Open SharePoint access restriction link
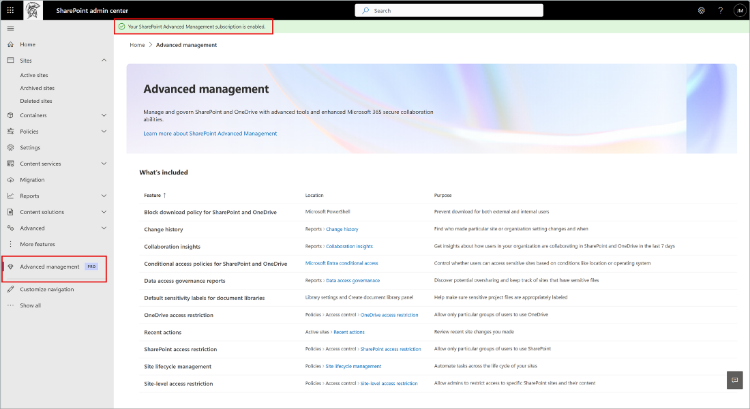 coord(390,349)
